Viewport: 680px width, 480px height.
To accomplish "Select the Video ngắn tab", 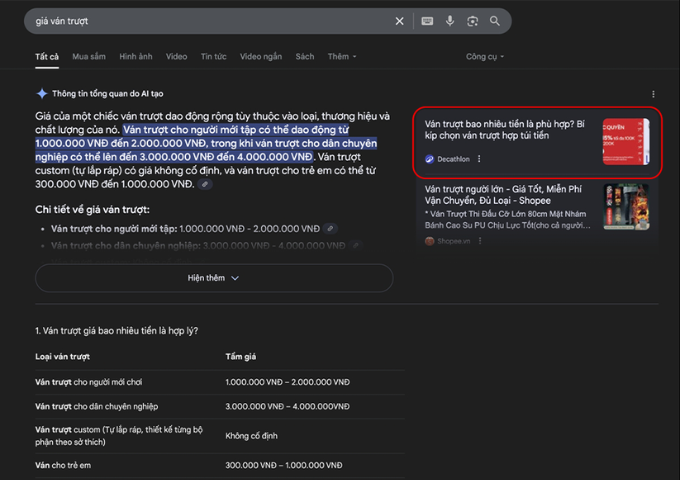I will click(x=261, y=56).
